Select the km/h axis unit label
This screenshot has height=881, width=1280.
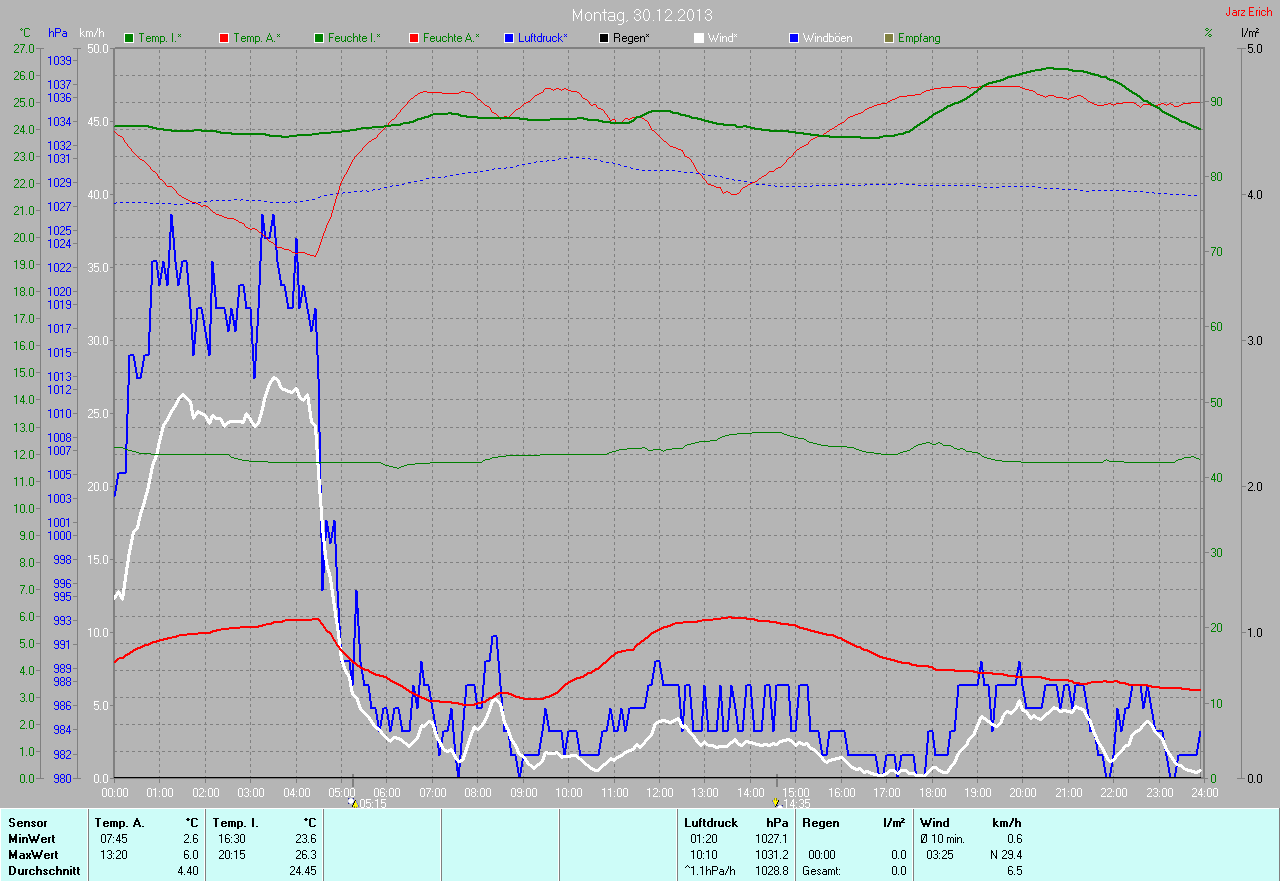91,33
